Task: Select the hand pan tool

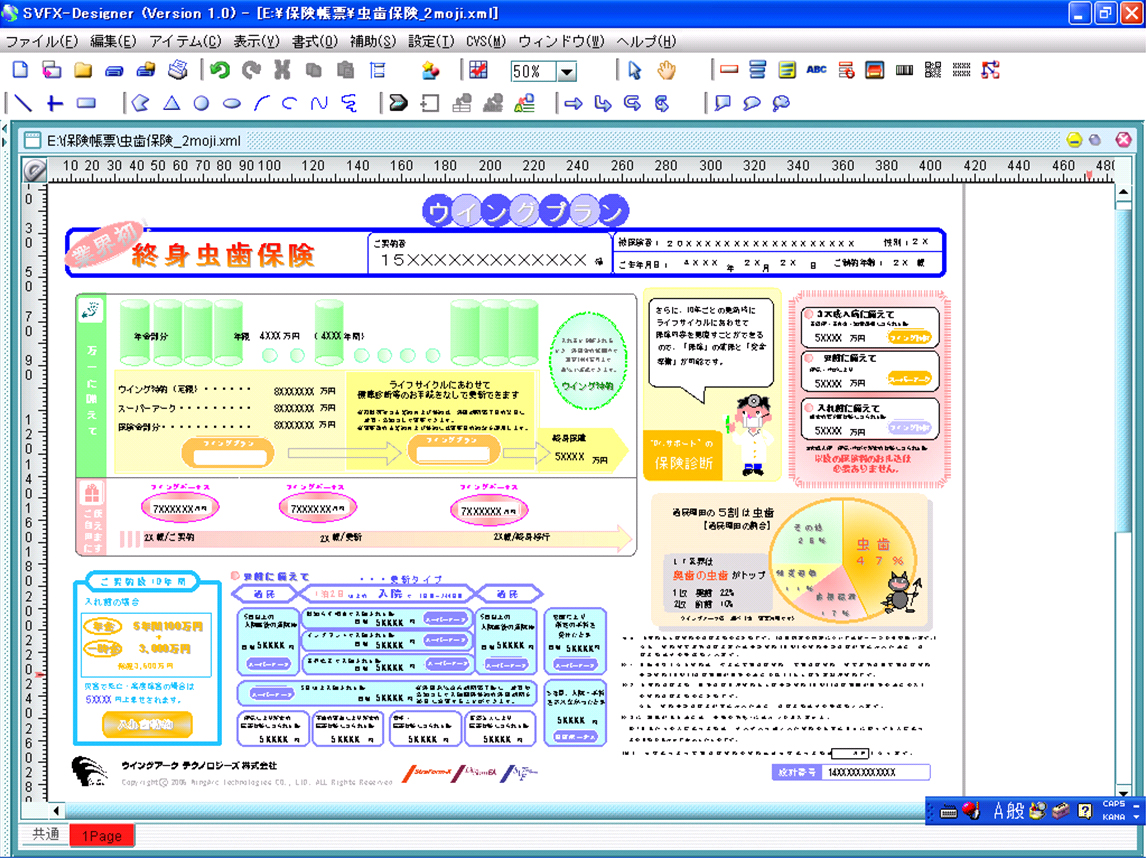Action: pos(666,70)
